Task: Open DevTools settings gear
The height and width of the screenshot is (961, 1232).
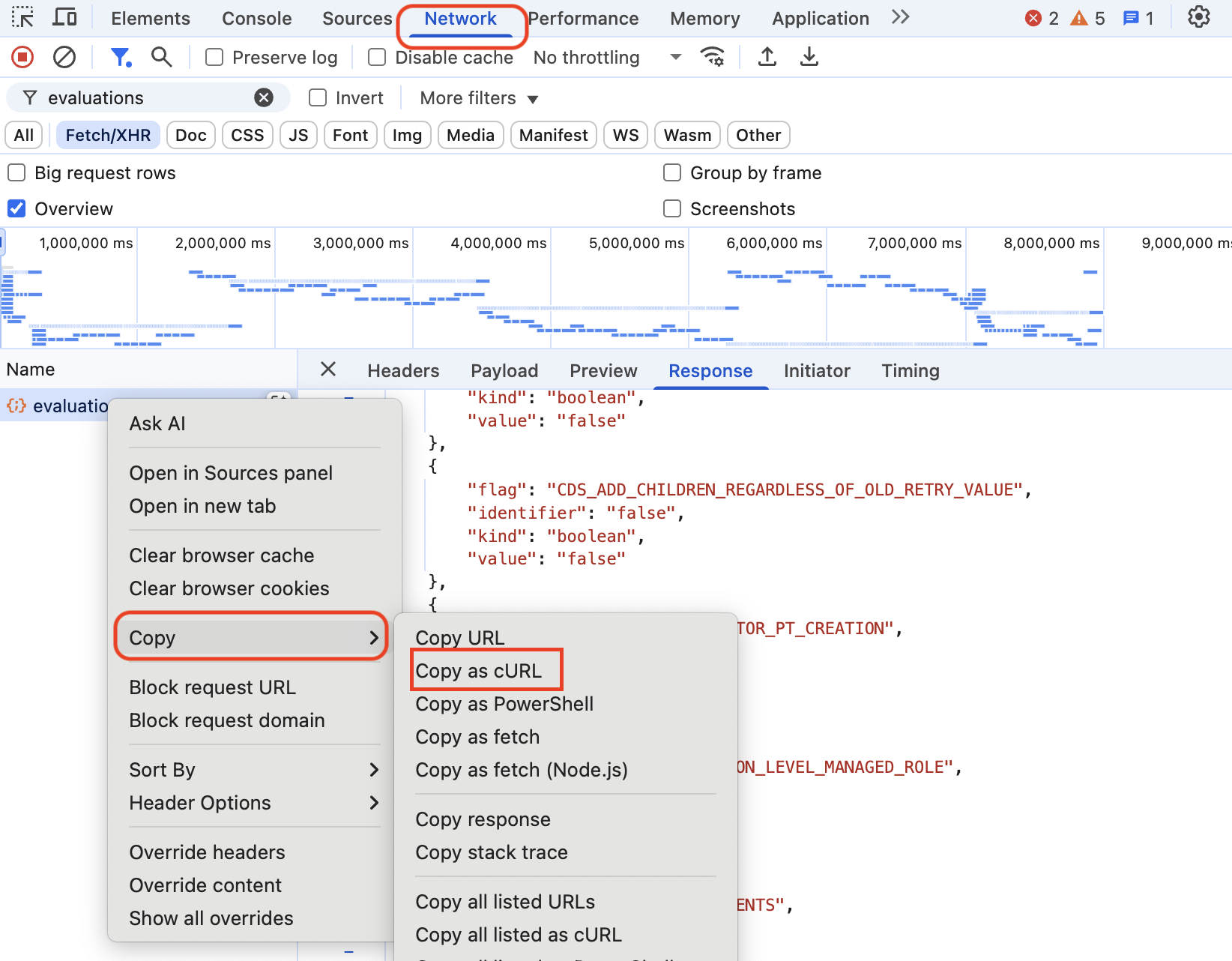Action: (1199, 17)
